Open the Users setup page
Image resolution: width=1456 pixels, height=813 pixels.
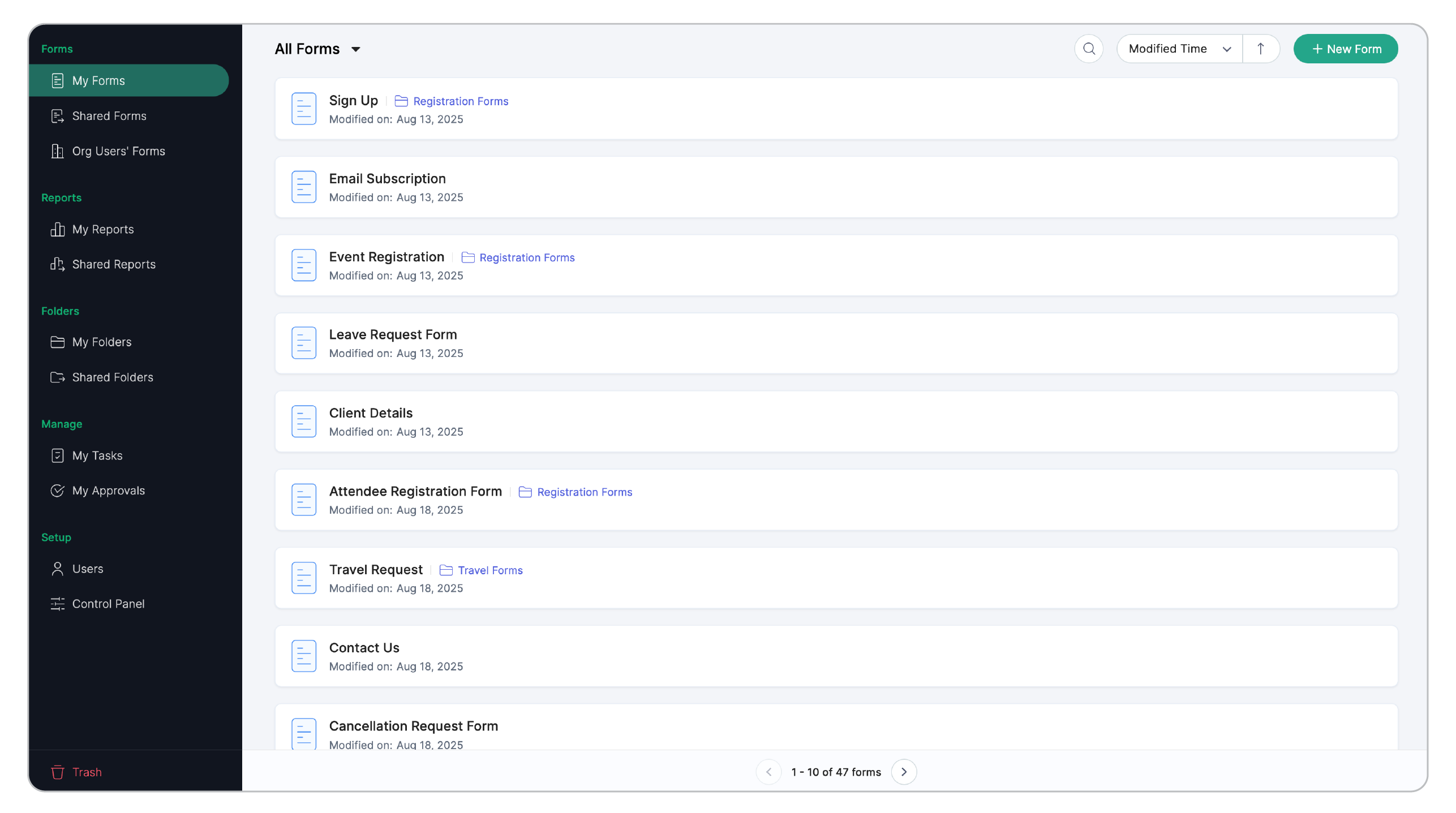click(87, 569)
